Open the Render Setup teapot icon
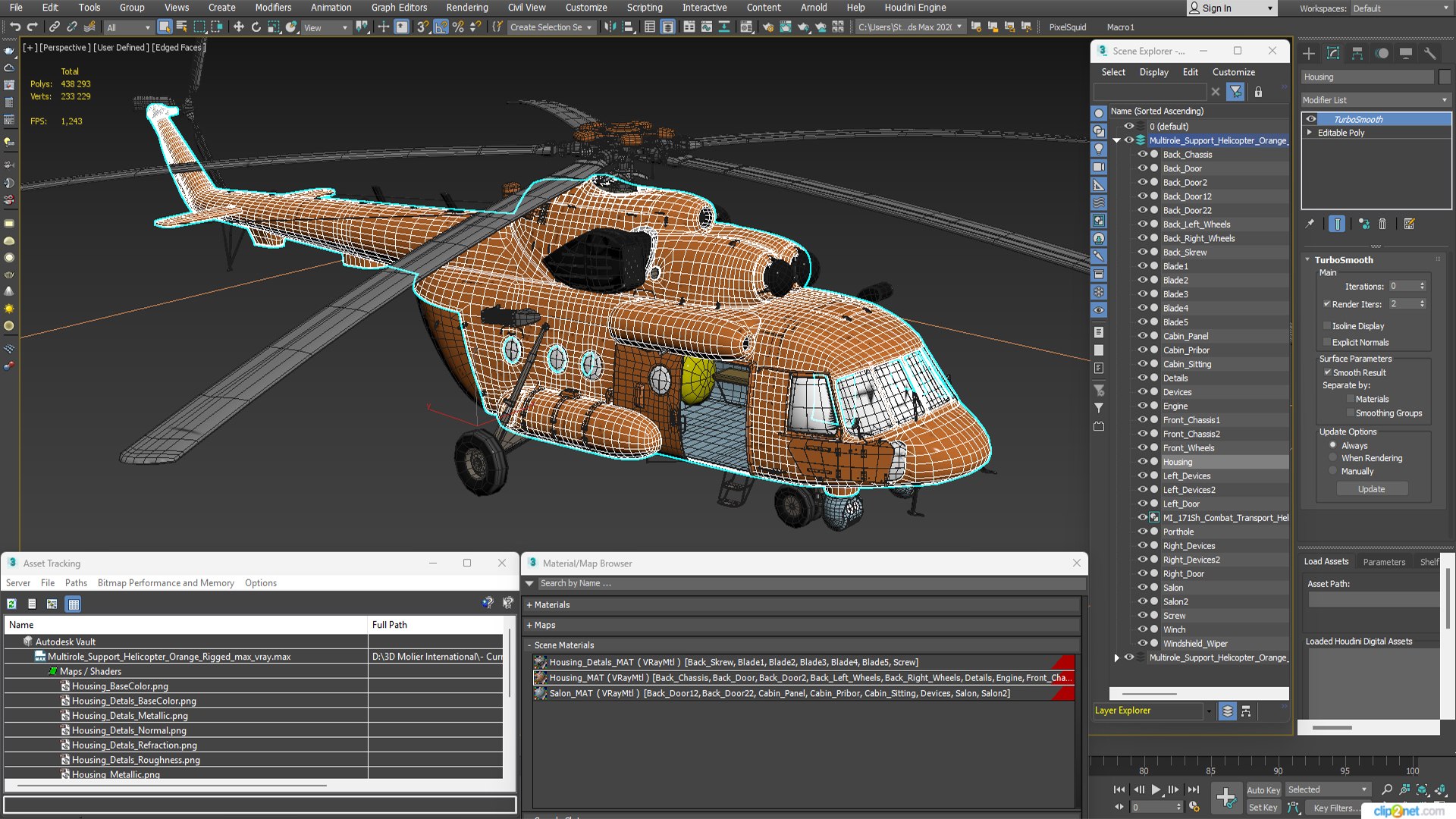Viewport: 1456px width, 819px height. 768,27
